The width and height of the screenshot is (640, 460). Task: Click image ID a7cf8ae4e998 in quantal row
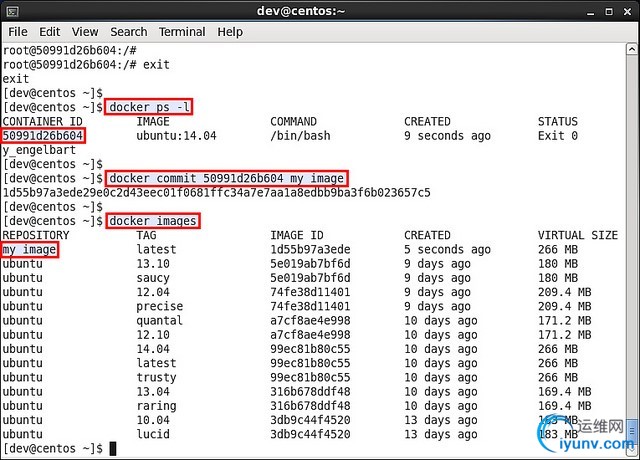[x=310, y=321]
